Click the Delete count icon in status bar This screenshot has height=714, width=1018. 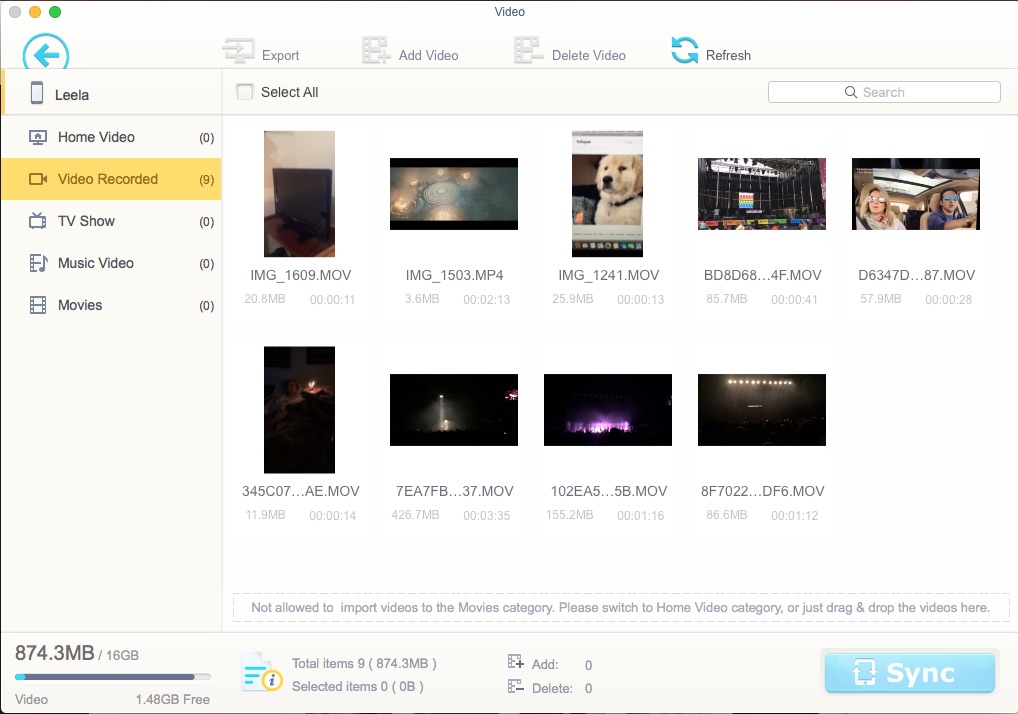click(x=515, y=686)
